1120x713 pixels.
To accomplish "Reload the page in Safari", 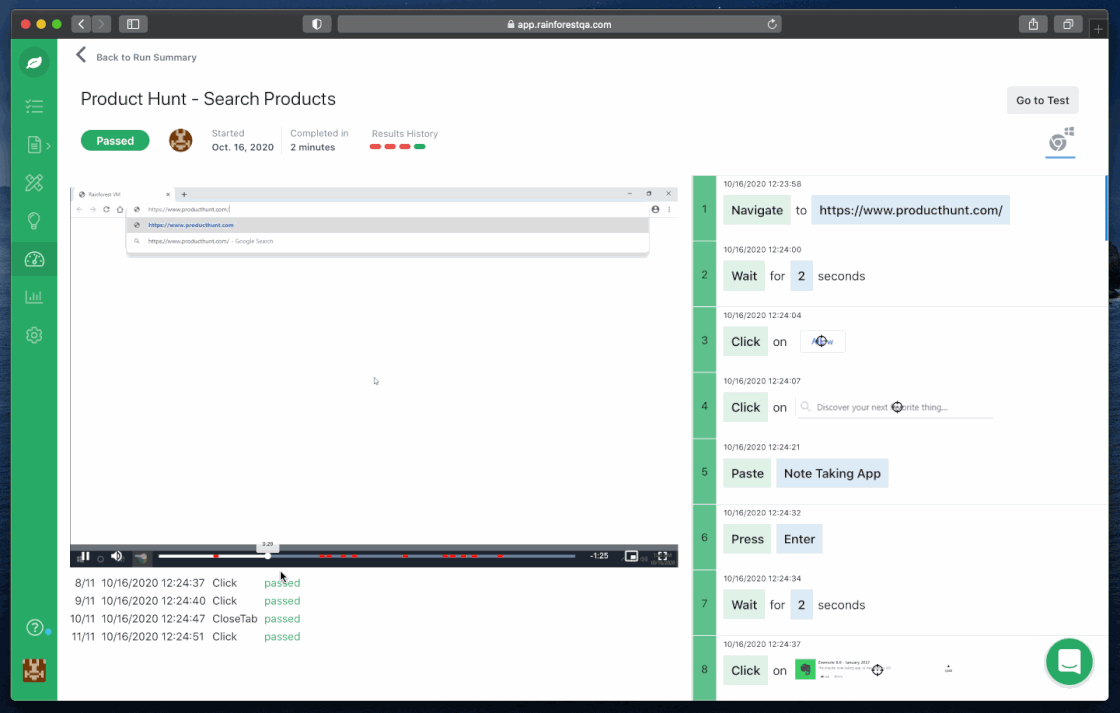I will click(x=772, y=24).
